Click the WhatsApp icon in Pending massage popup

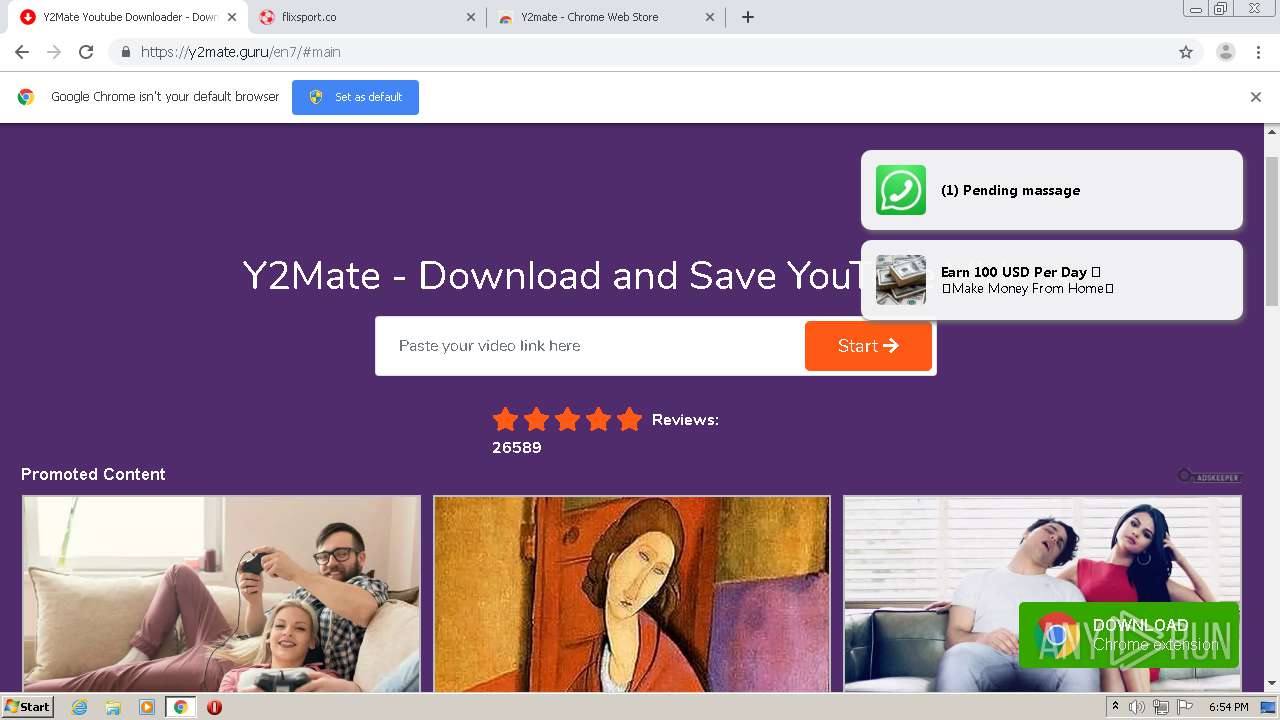coord(901,190)
